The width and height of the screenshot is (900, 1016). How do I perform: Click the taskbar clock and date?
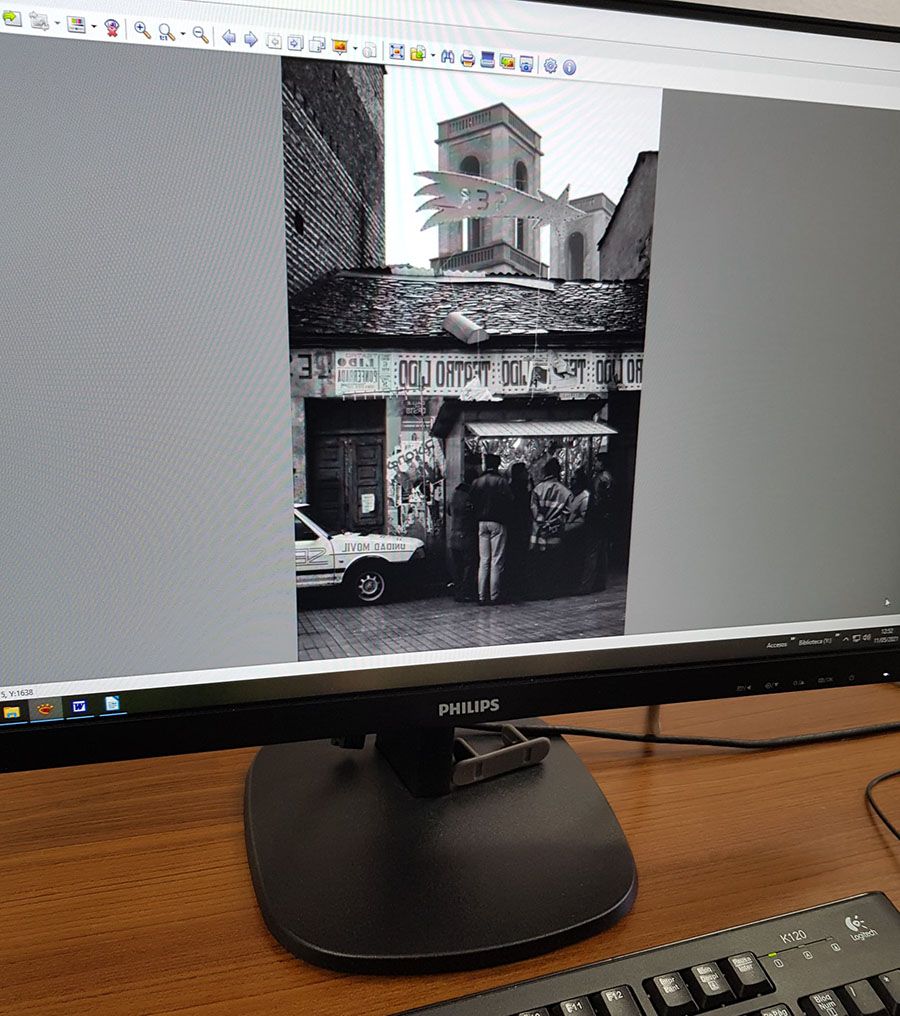pyautogui.click(x=886, y=635)
